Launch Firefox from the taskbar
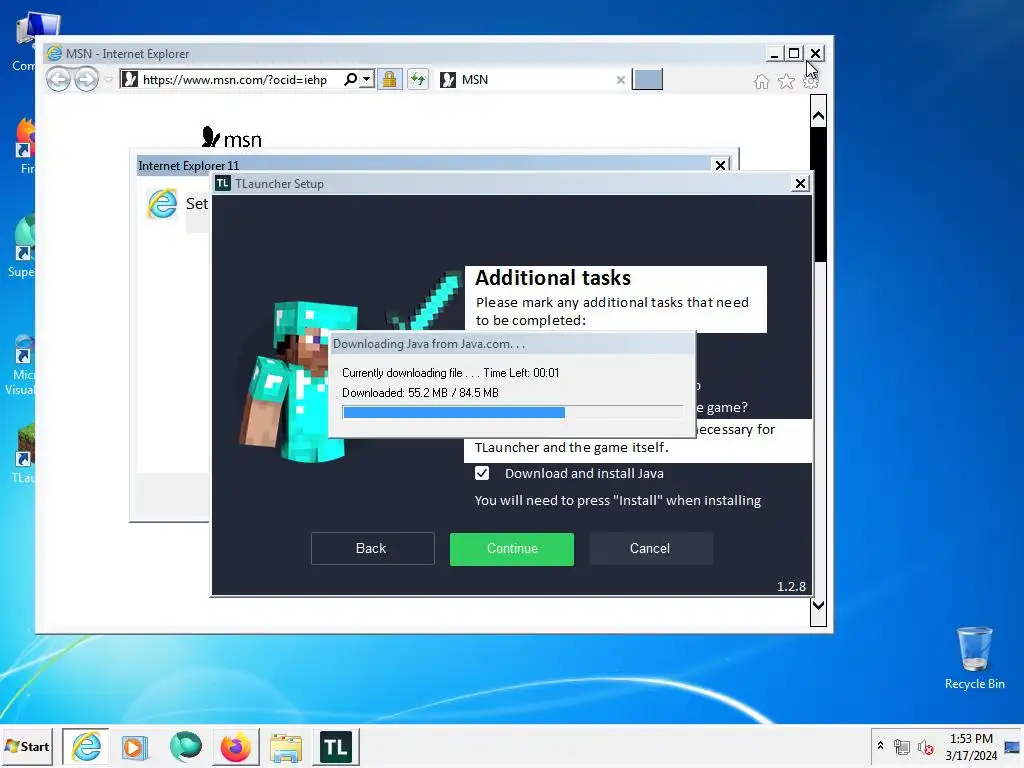 coord(236,746)
